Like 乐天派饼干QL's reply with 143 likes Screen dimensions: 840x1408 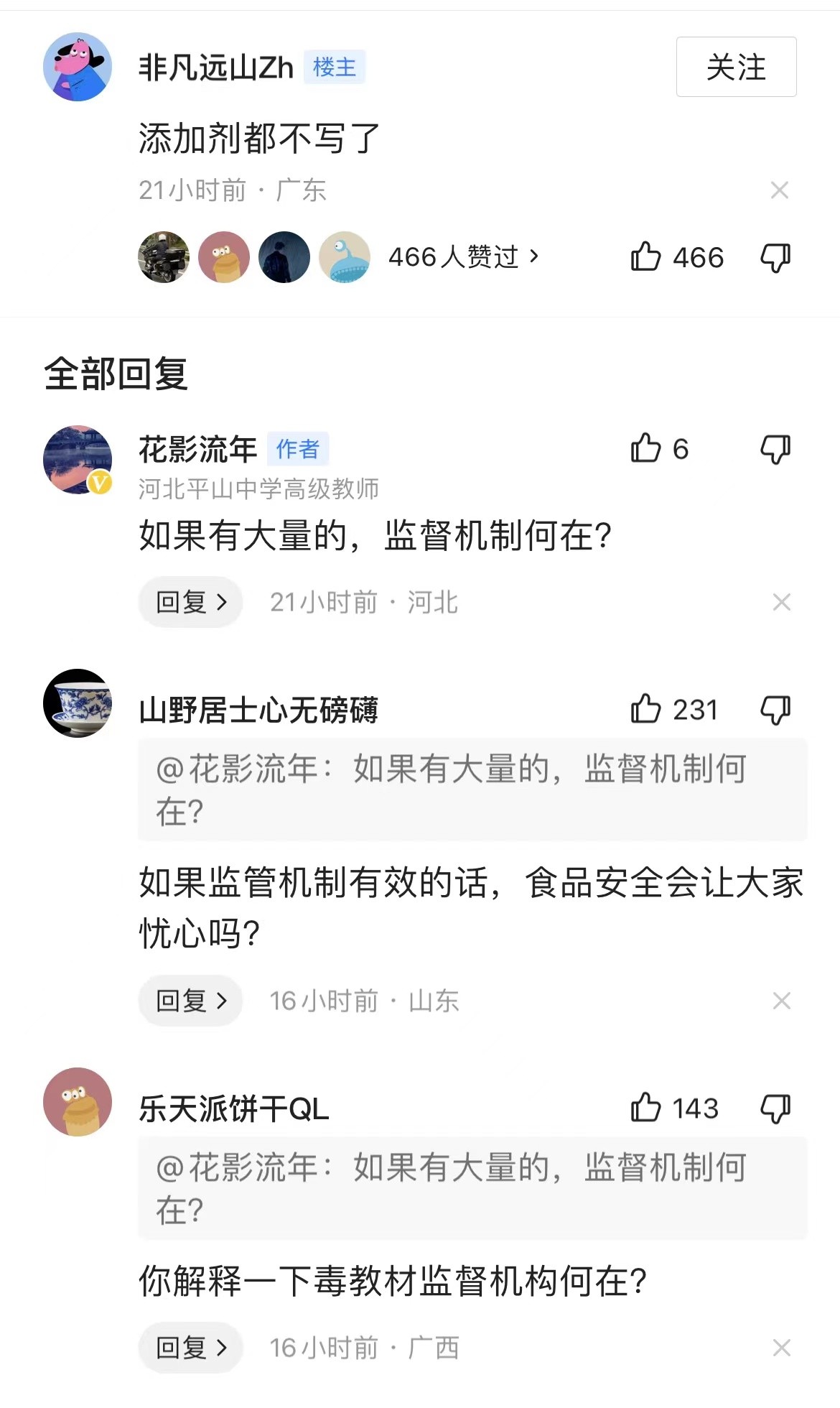pyautogui.click(x=645, y=1108)
